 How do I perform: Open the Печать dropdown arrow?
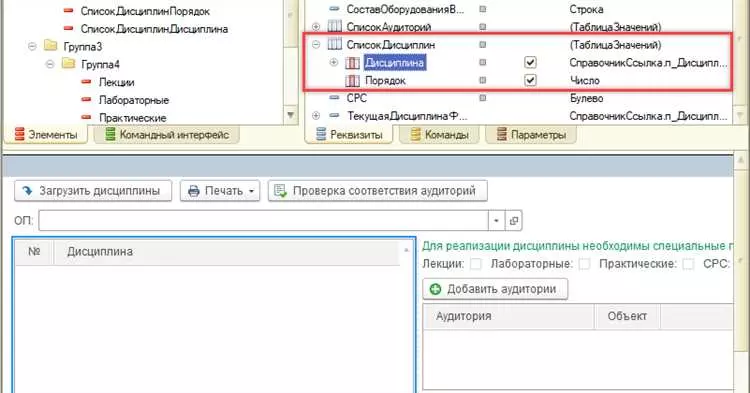point(252,191)
